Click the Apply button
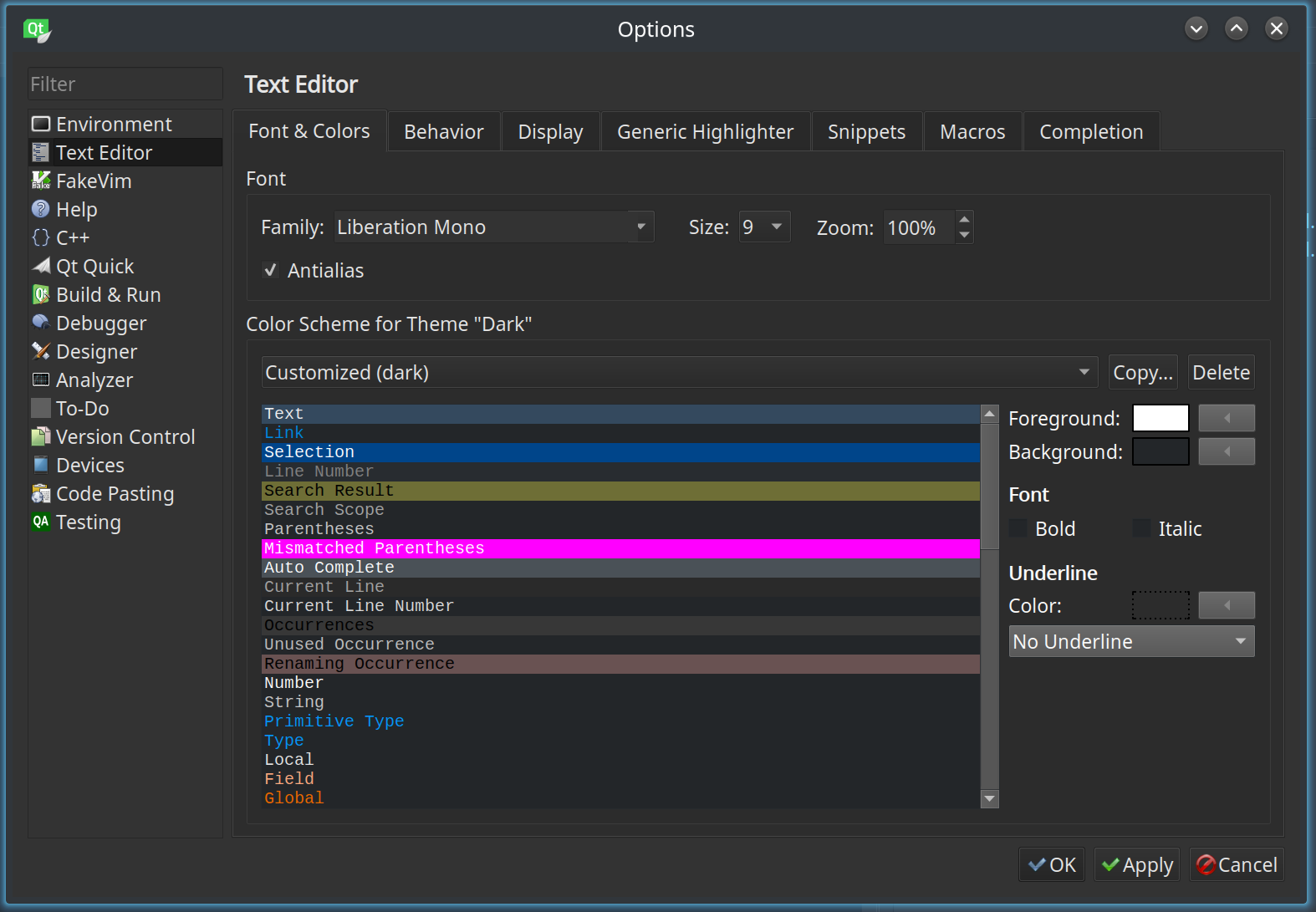This screenshot has width=1316, height=912. point(1137,865)
